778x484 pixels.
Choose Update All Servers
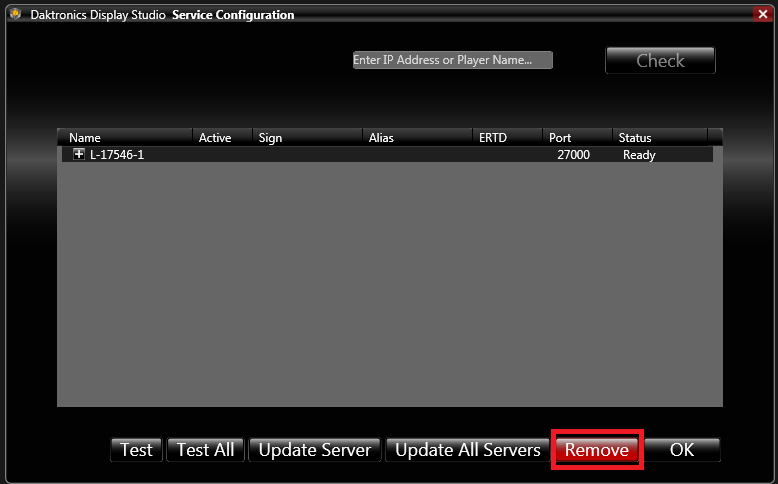tap(468, 450)
